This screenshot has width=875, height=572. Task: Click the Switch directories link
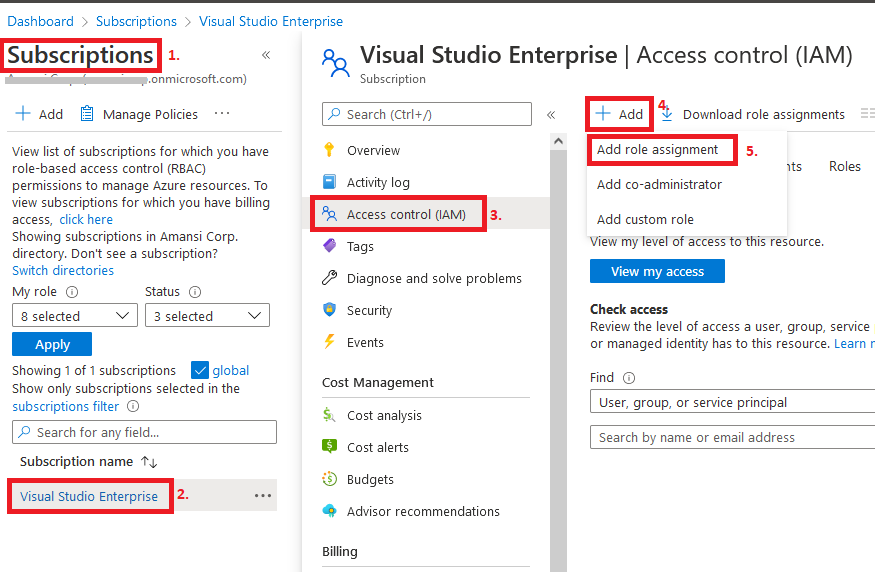point(63,270)
